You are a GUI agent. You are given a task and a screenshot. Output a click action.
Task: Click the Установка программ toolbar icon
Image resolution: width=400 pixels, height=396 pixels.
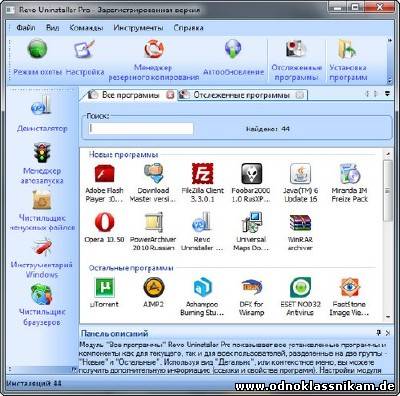click(x=348, y=49)
